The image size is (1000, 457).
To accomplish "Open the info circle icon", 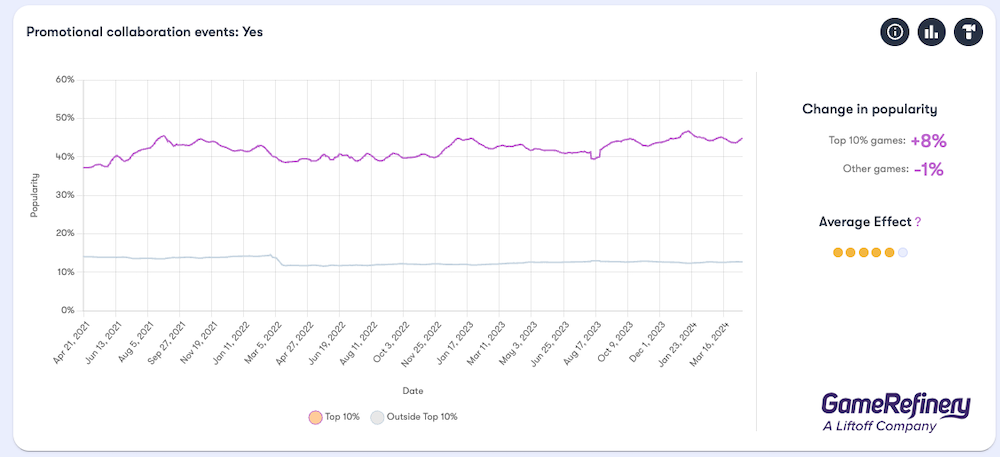I will pos(895,32).
